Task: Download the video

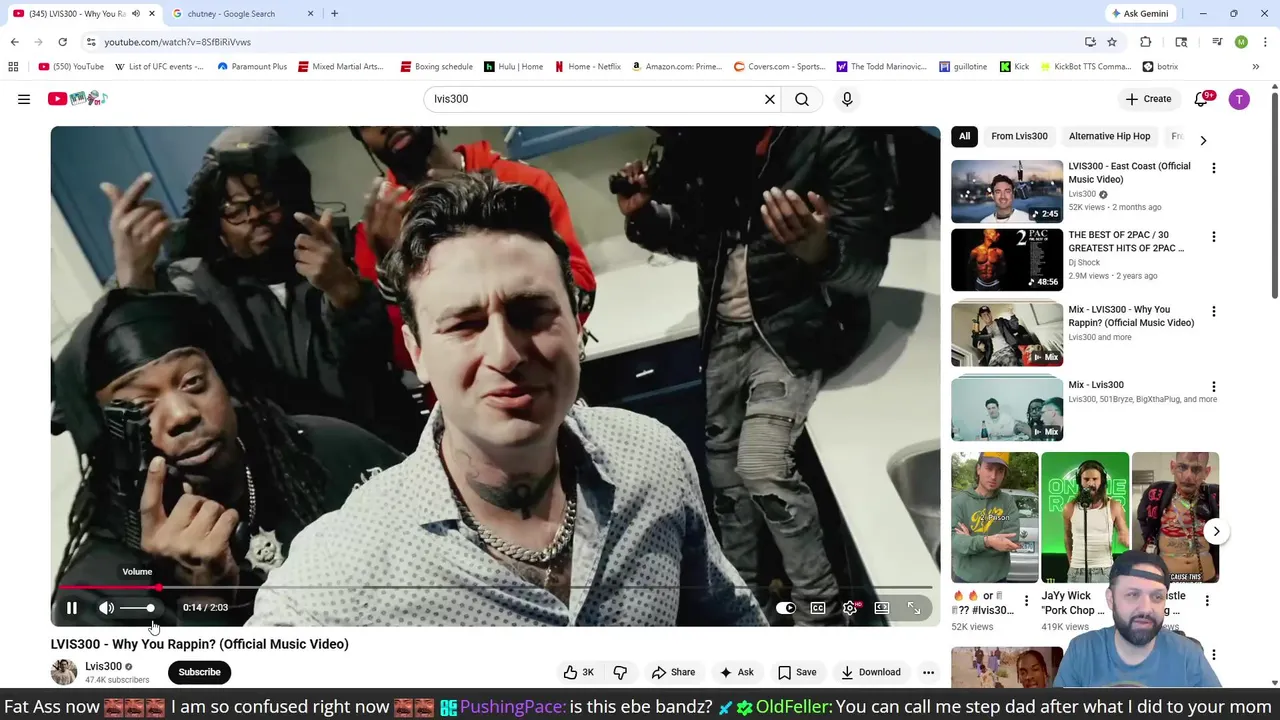Action: [871, 672]
